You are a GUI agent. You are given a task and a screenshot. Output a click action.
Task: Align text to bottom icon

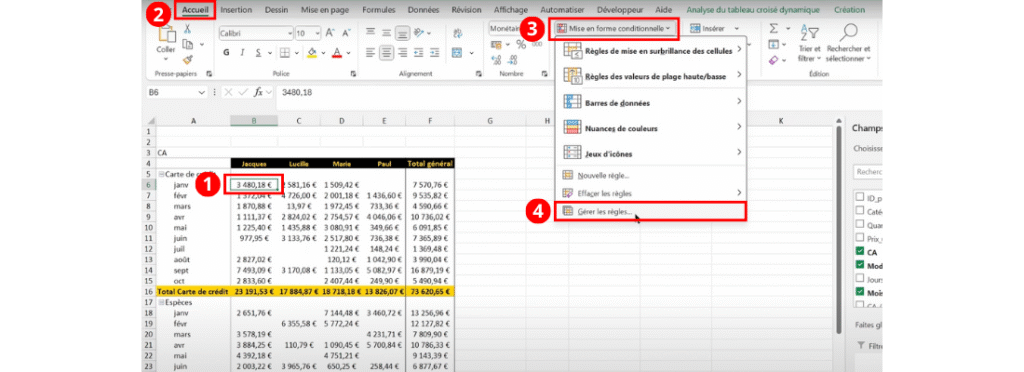tap(403, 32)
